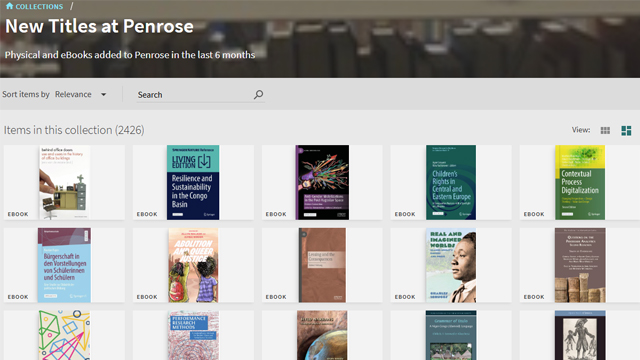Open the dark cover with engraved figure

580,336
